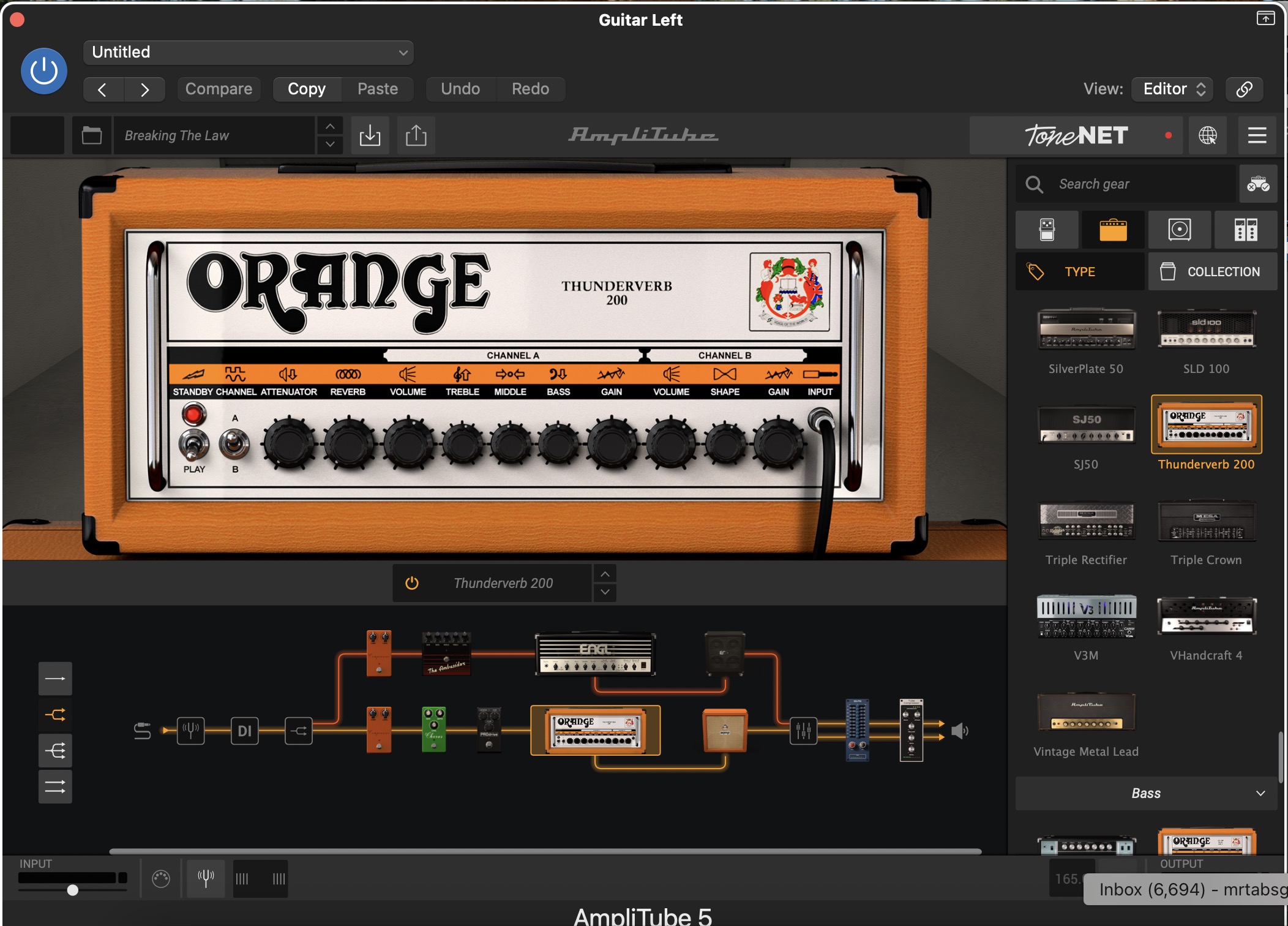Click the Channel A TREBLE knob
1288x926 pixels.
pos(462,443)
